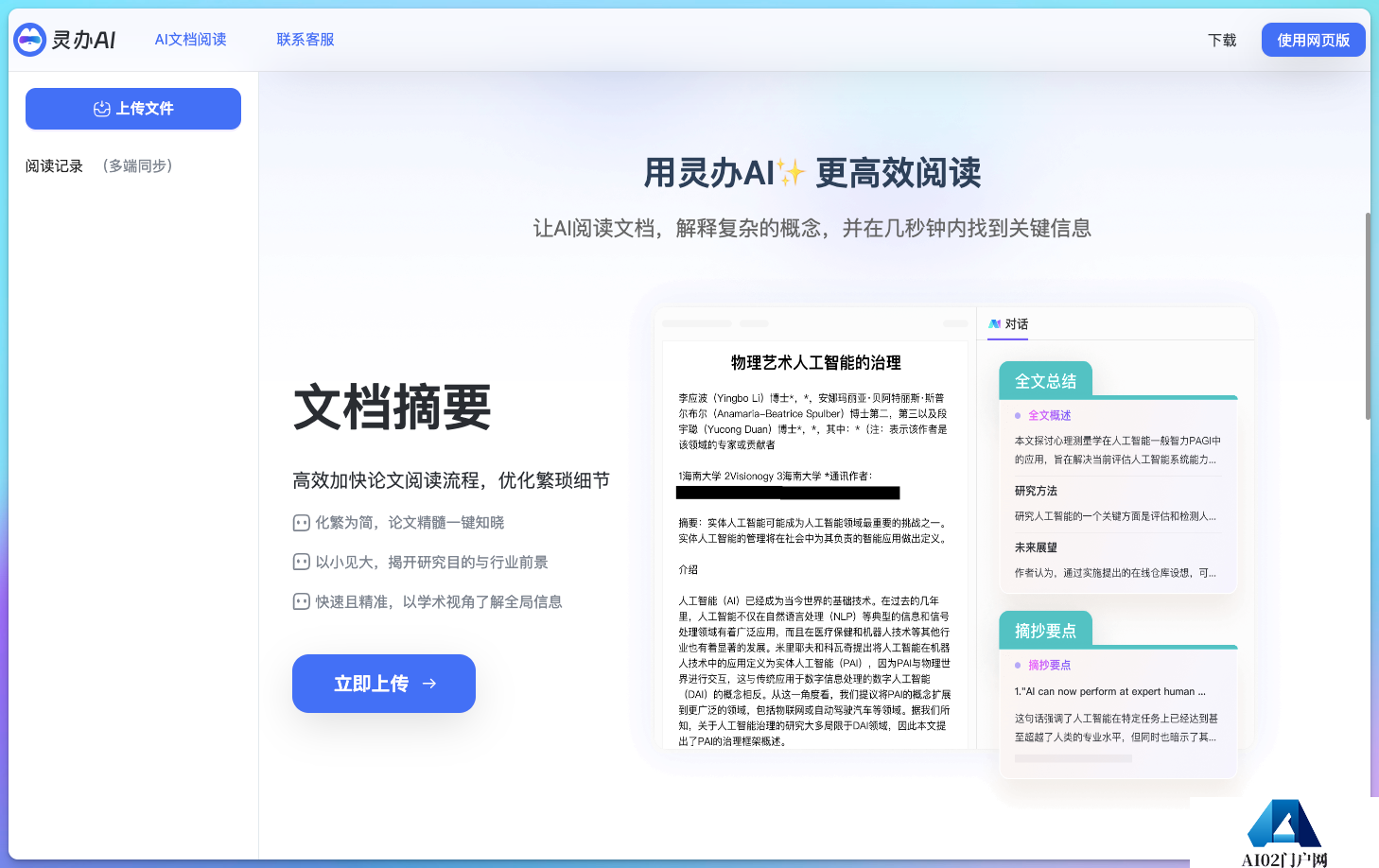Viewport: 1379px width, 868px height.
Task: Click the purple 摘抄要点 sub-label
Action: pyautogui.click(x=1049, y=665)
